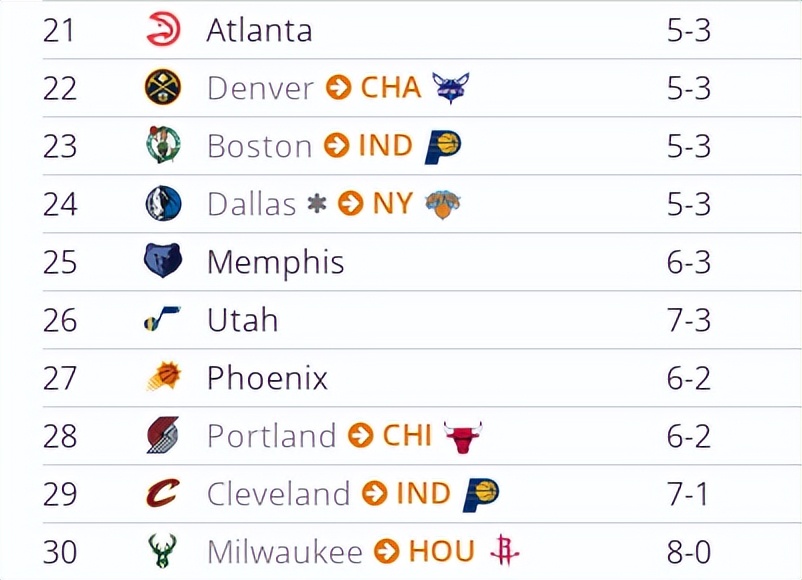Click the Portland Trail Blazers logo
The height and width of the screenshot is (580, 802).
[163, 436]
